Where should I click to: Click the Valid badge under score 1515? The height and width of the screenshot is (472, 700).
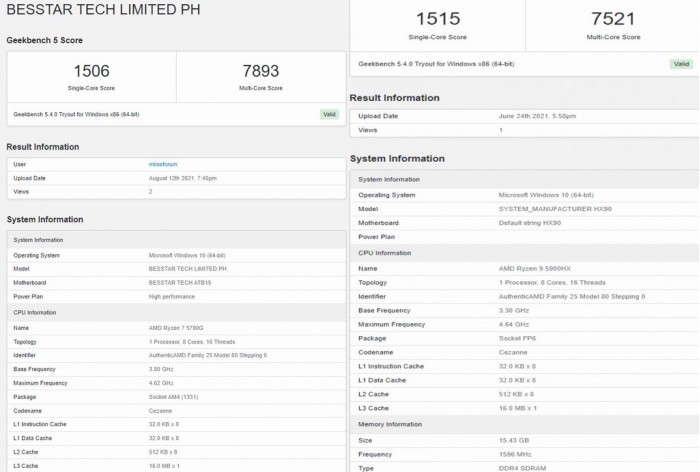pyautogui.click(x=680, y=64)
